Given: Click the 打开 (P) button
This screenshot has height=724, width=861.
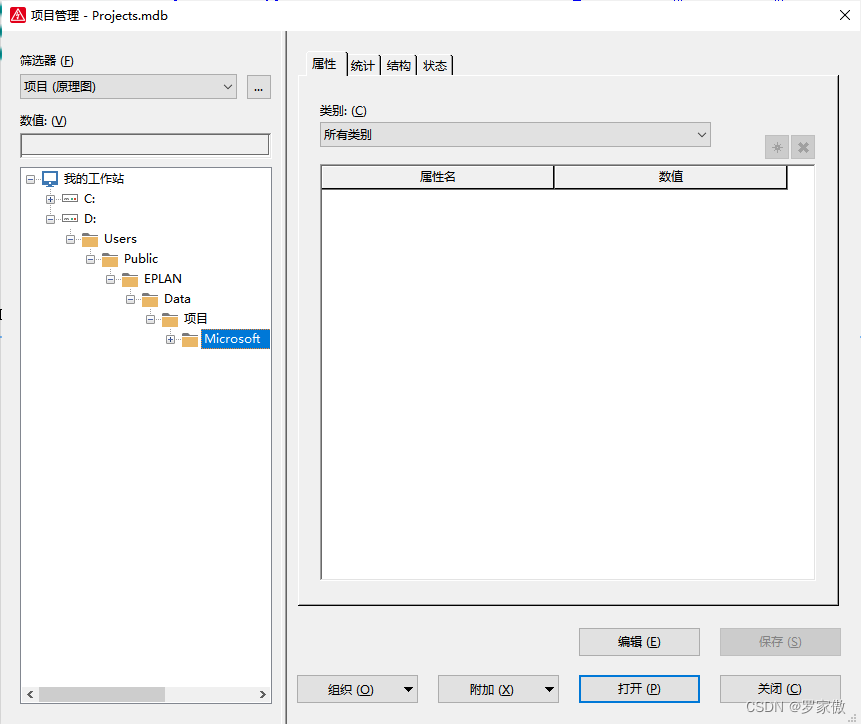Looking at the screenshot, I should [639, 689].
